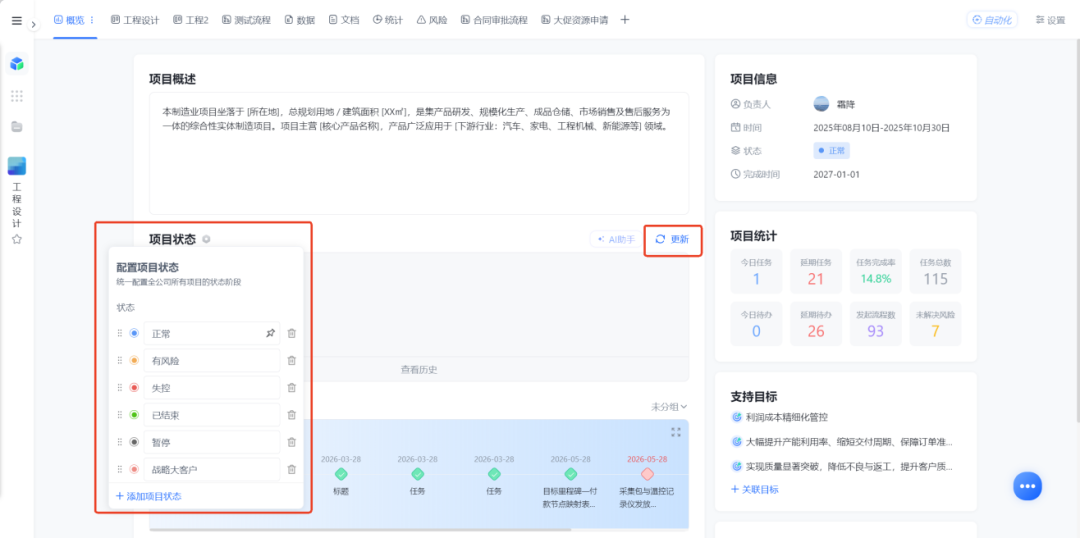1080x538 pixels.
Task: Expand the collapsed sidebar with the chevron arrow
Action: click(33, 24)
